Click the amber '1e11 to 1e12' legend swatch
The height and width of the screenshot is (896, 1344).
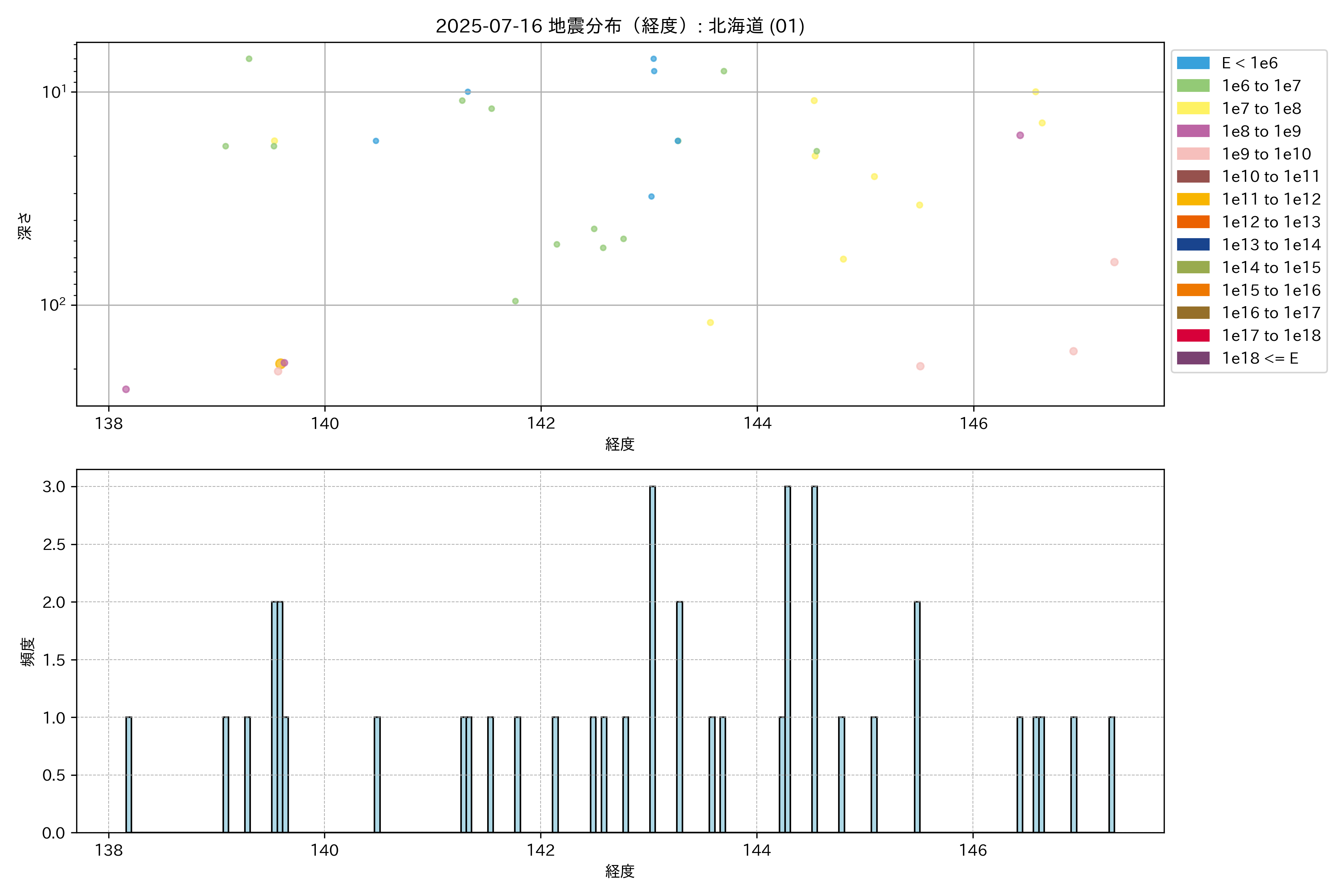coord(1192,199)
